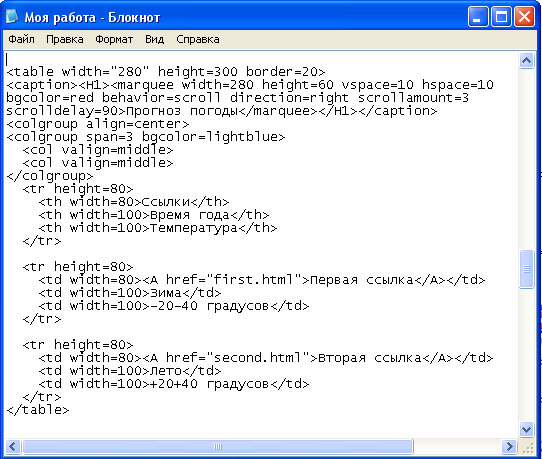The image size is (542, 459).
Task: Click the line containing Лето
Action: [130, 371]
